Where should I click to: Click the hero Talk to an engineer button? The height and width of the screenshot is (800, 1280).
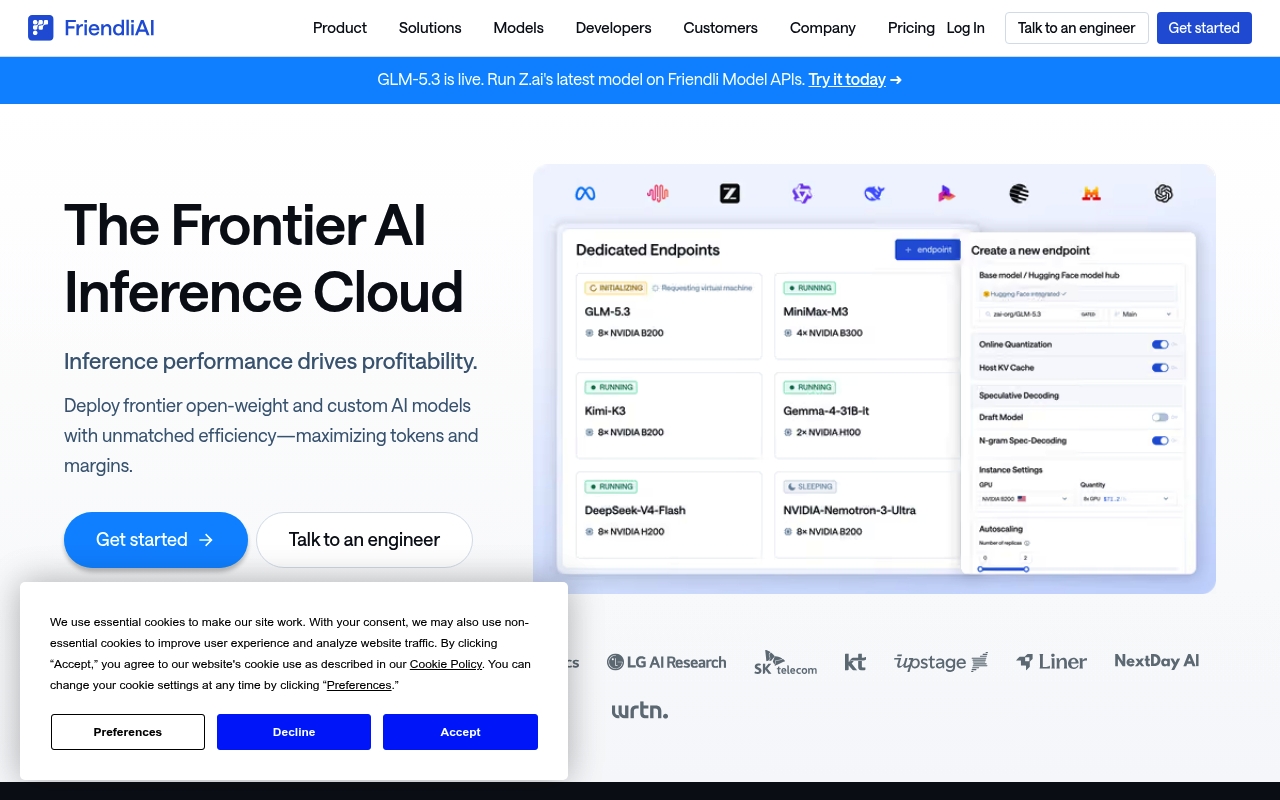coord(364,540)
